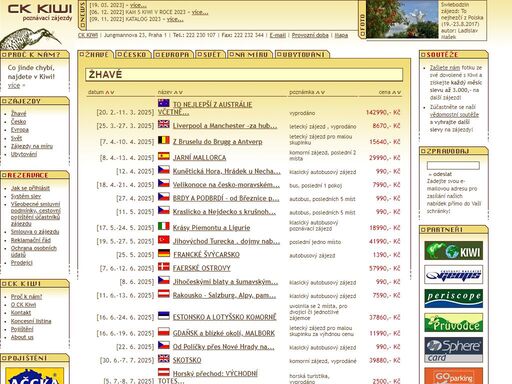The height and width of the screenshot is (384, 512).
Task: Sort by název descending arrow
Action: (x=180, y=92)
